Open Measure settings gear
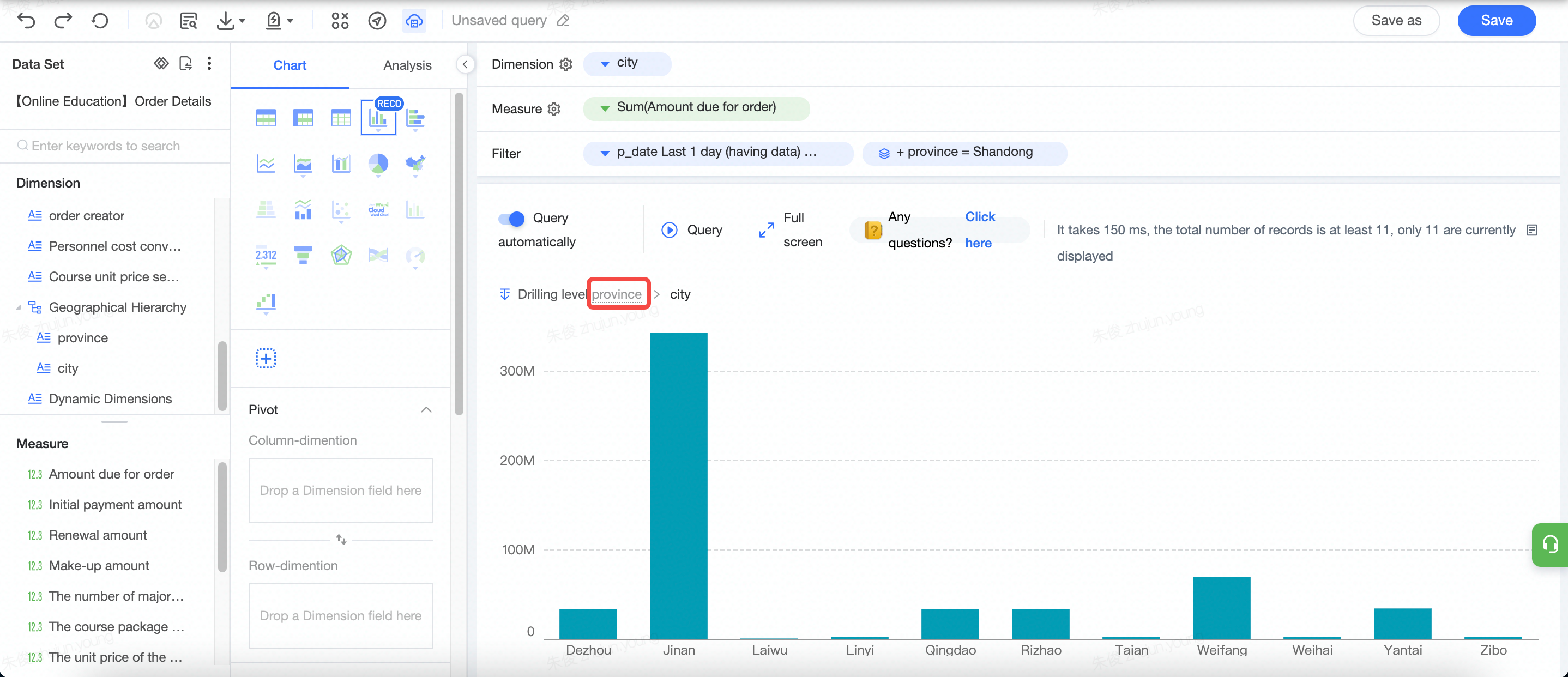 [x=554, y=109]
